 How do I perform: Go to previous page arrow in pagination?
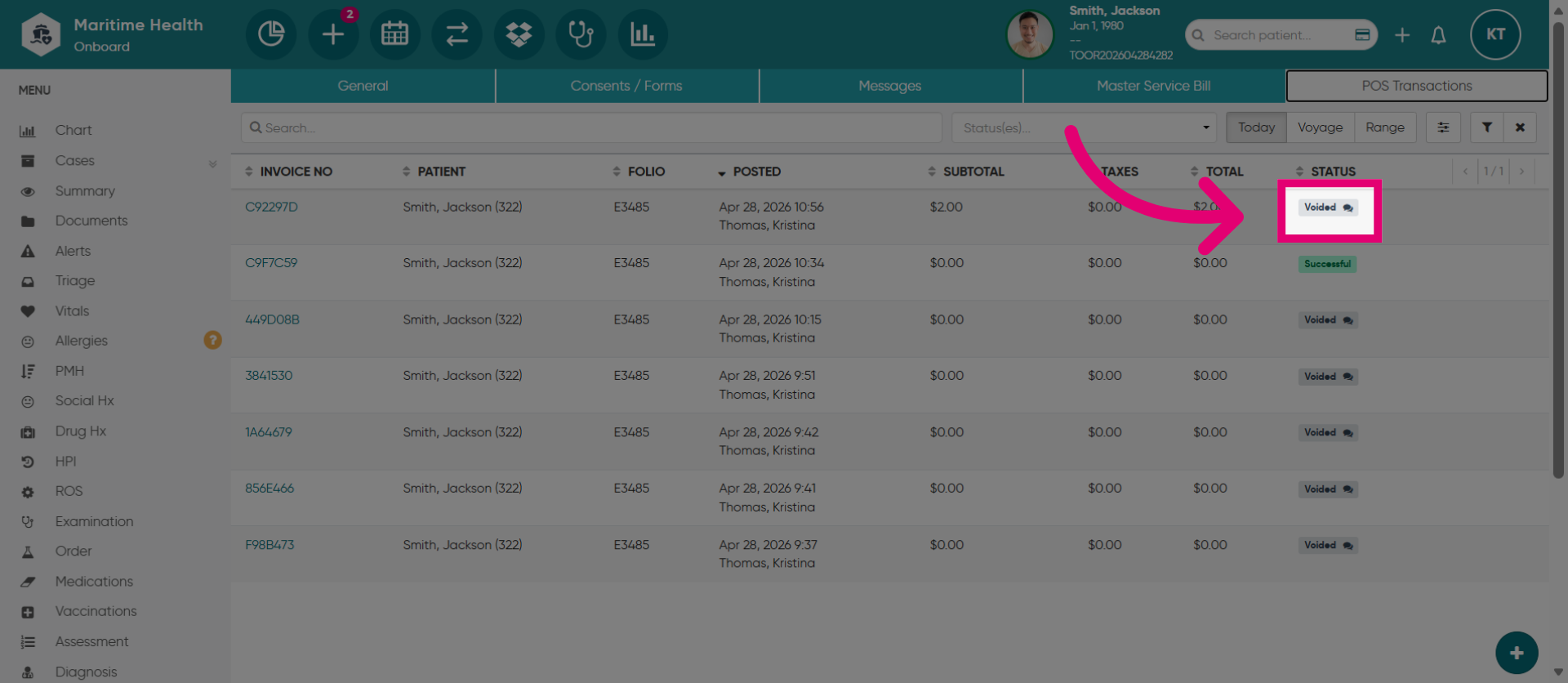coord(1465,172)
